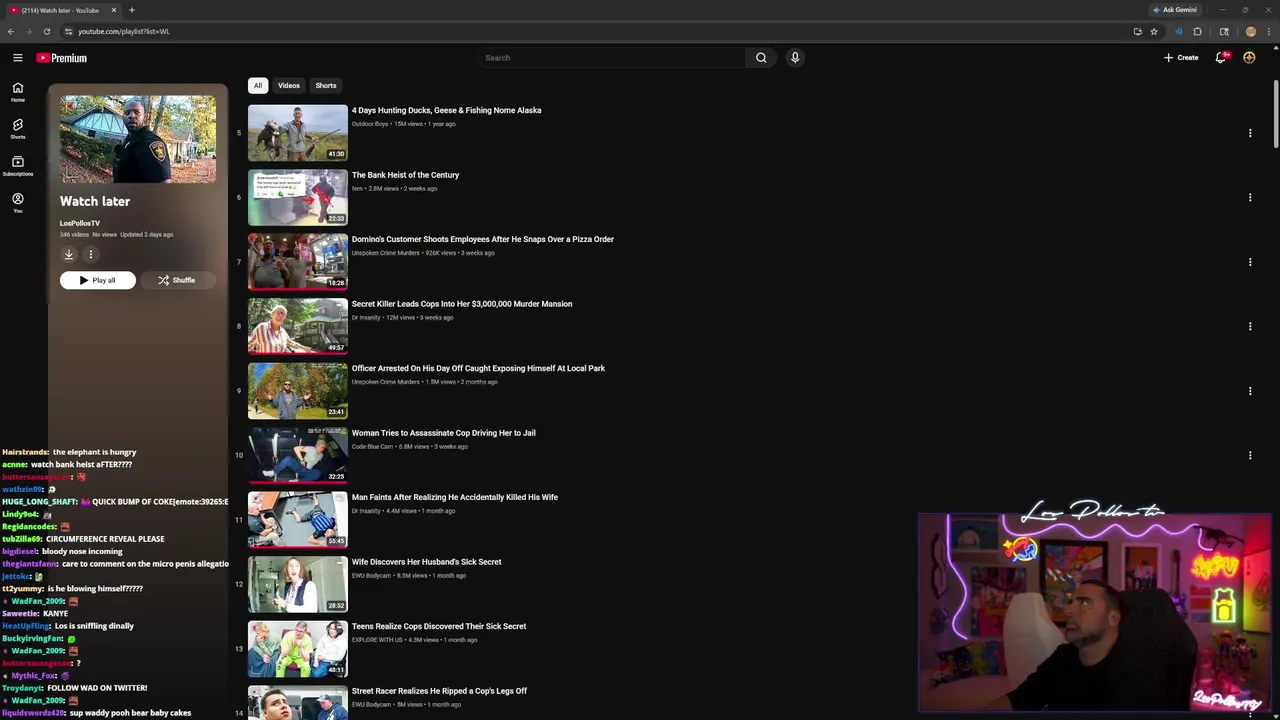
Task: Select the Videos filter chip
Action: click(289, 85)
